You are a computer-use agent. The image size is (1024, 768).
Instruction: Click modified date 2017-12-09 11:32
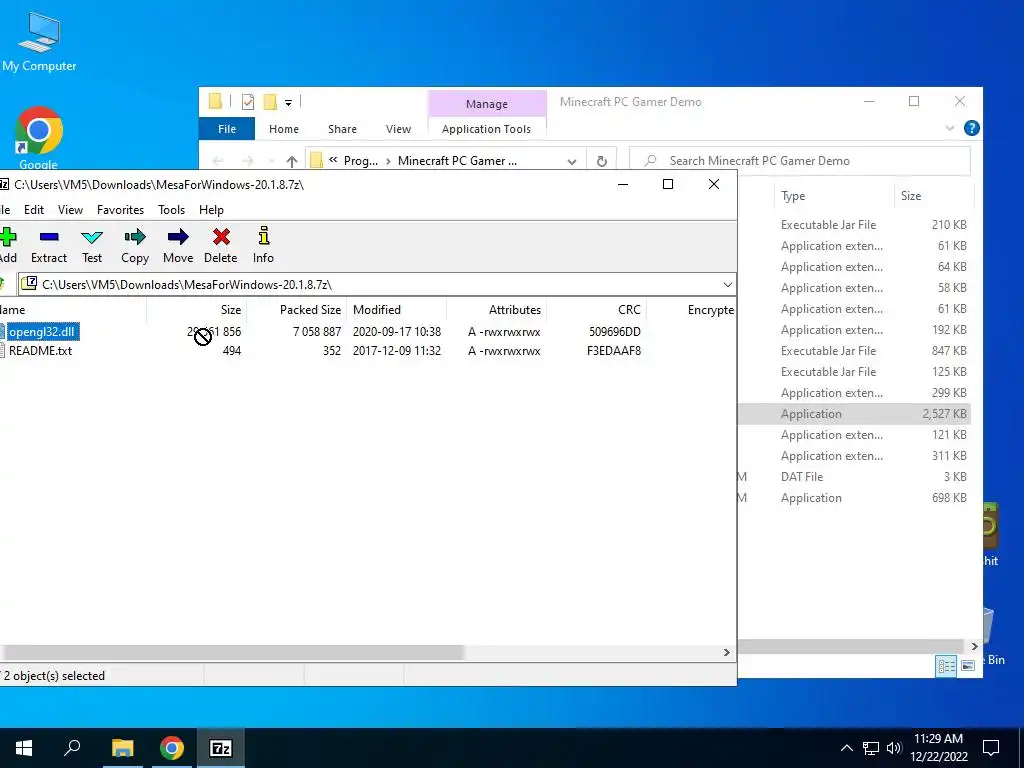pyautogui.click(x=396, y=351)
